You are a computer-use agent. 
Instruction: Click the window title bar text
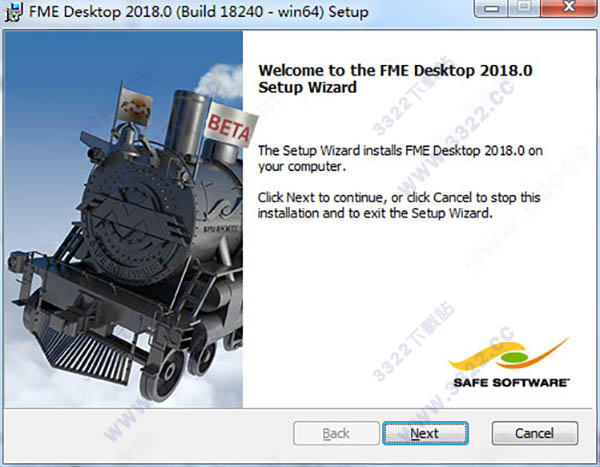[199, 12]
